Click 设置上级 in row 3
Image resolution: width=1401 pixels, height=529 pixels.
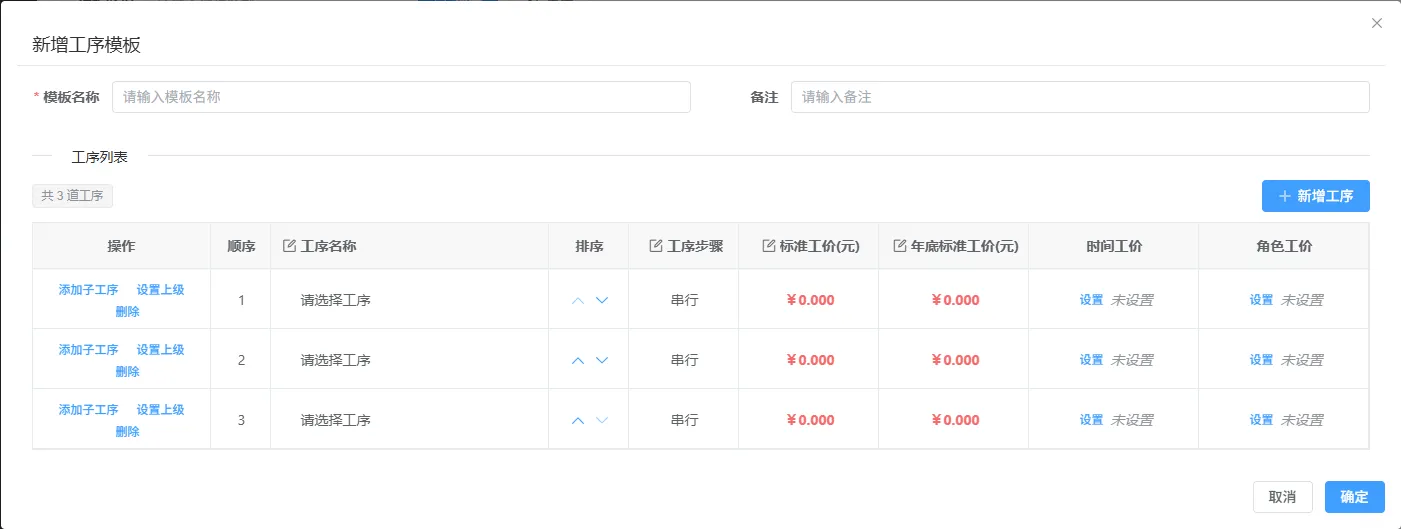161,410
